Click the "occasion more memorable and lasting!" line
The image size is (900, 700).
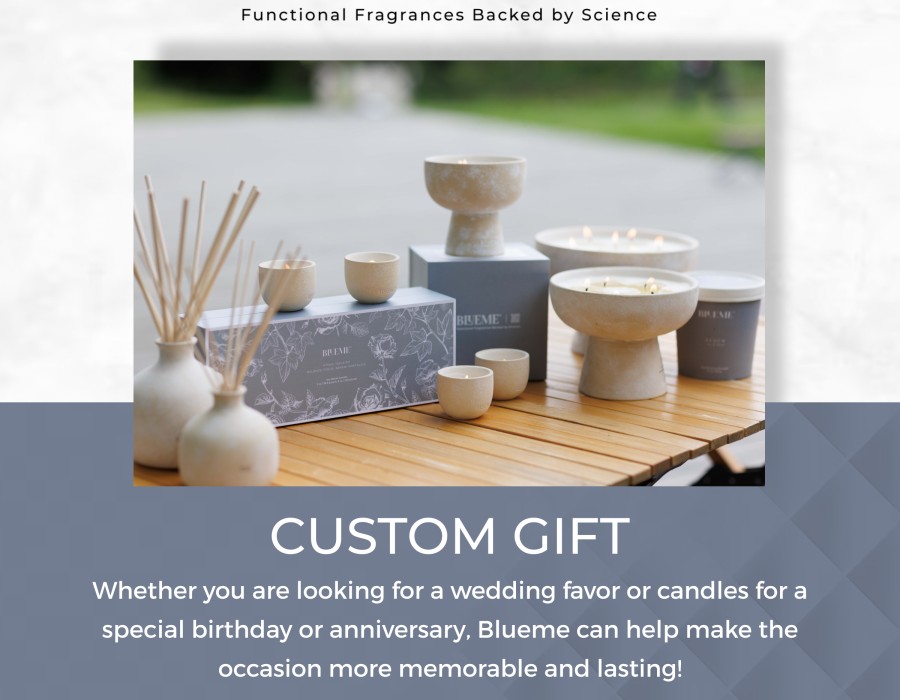(450, 669)
